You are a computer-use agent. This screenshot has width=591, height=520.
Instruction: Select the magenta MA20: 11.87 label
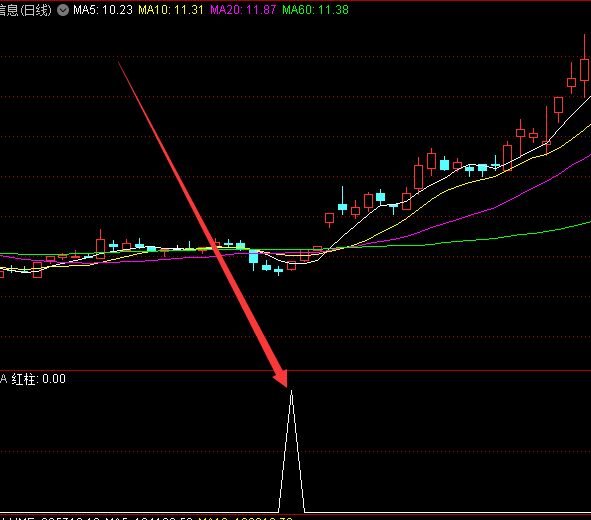pyautogui.click(x=243, y=10)
